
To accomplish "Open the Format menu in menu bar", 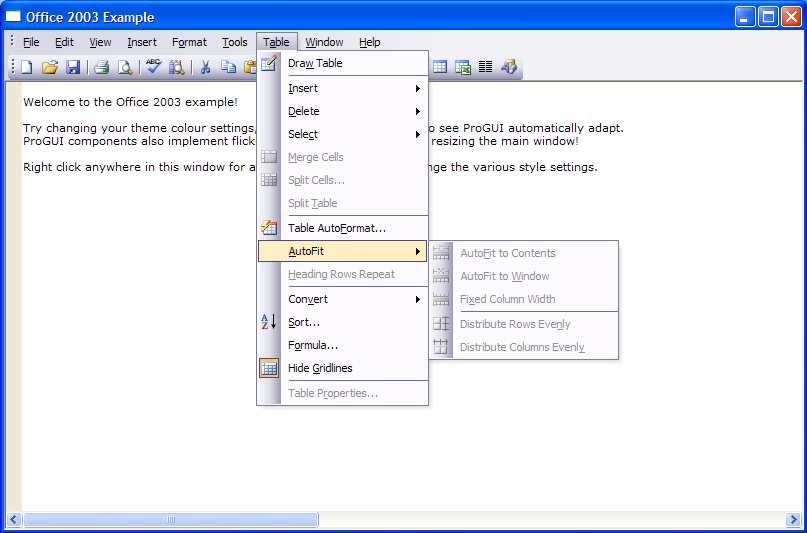I will point(189,42).
